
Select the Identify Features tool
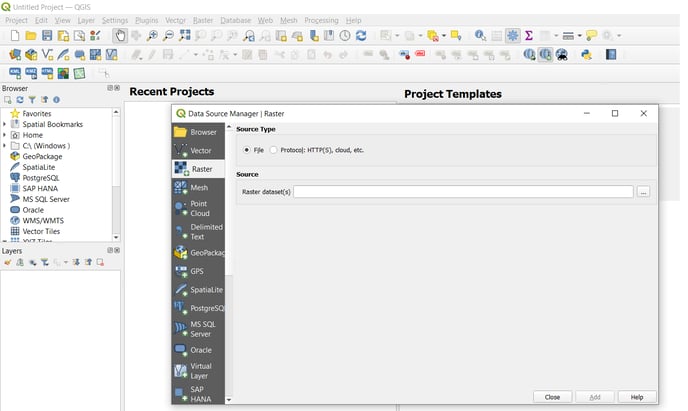pyautogui.click(x=480, y=36)
